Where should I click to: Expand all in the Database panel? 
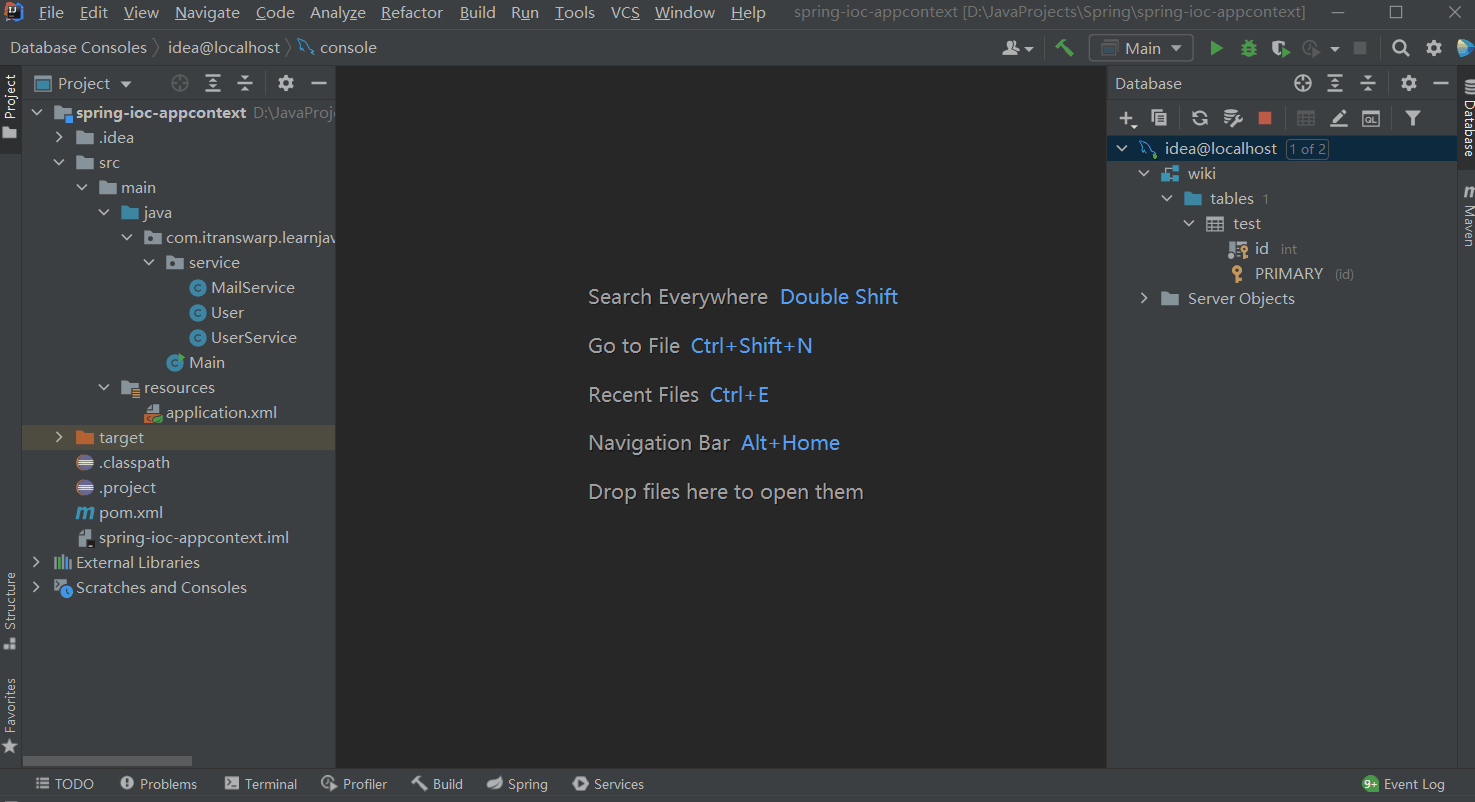[1335, 84]
